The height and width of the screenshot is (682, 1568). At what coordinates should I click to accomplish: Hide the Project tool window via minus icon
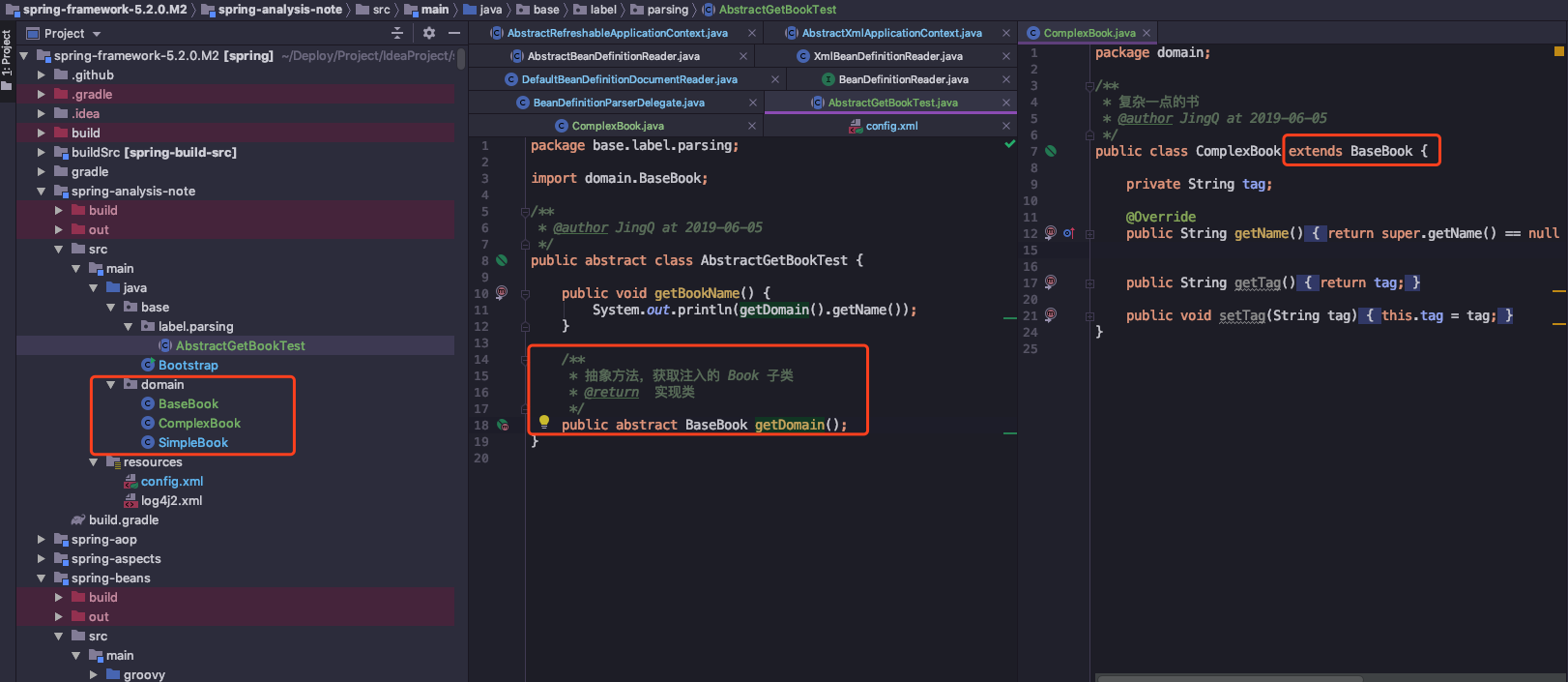[454, 33]
